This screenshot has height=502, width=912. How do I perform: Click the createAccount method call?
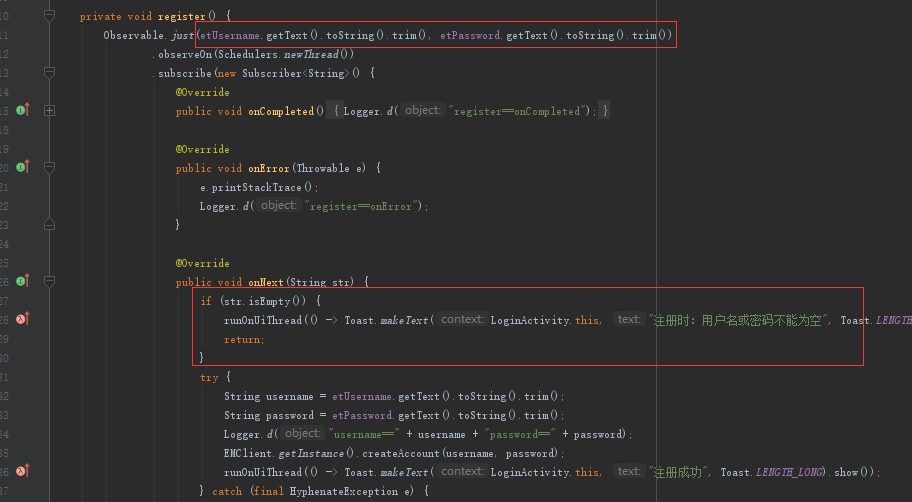[x=401, y=453]
